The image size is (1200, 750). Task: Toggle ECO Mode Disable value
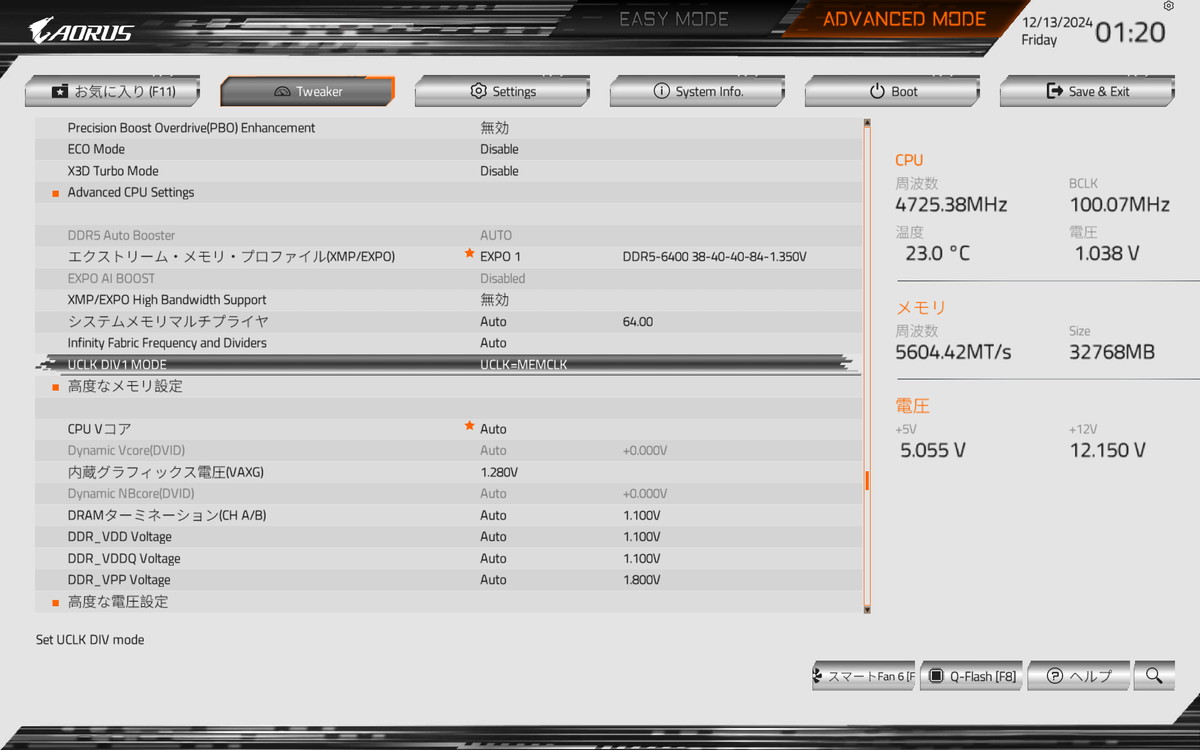(x=499, y=149)
